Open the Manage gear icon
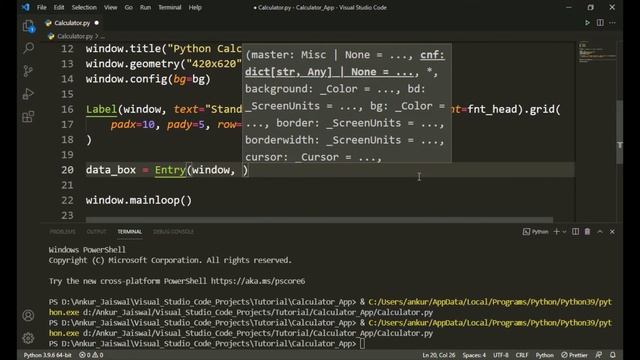 (x=28, y=338)
